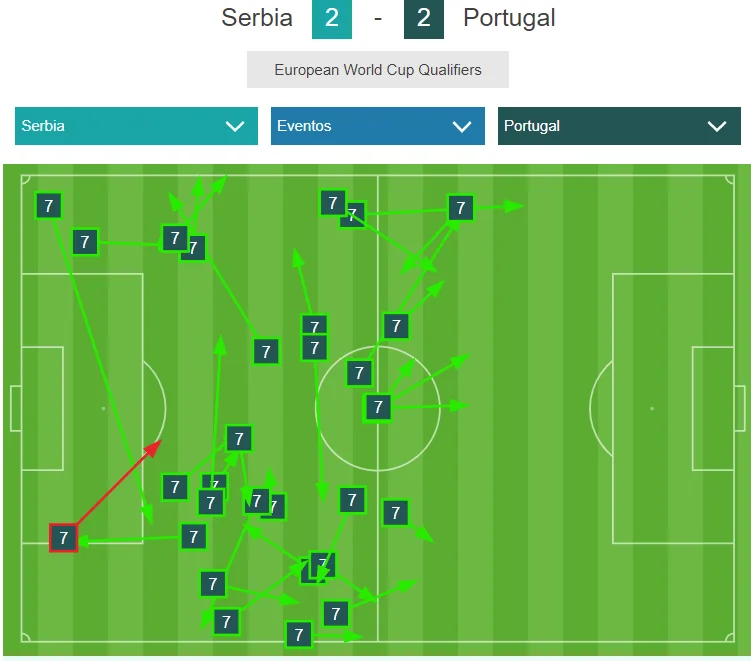
Task: Click the chevron arrow on the Portugal selector
Action: click(717, 126)
